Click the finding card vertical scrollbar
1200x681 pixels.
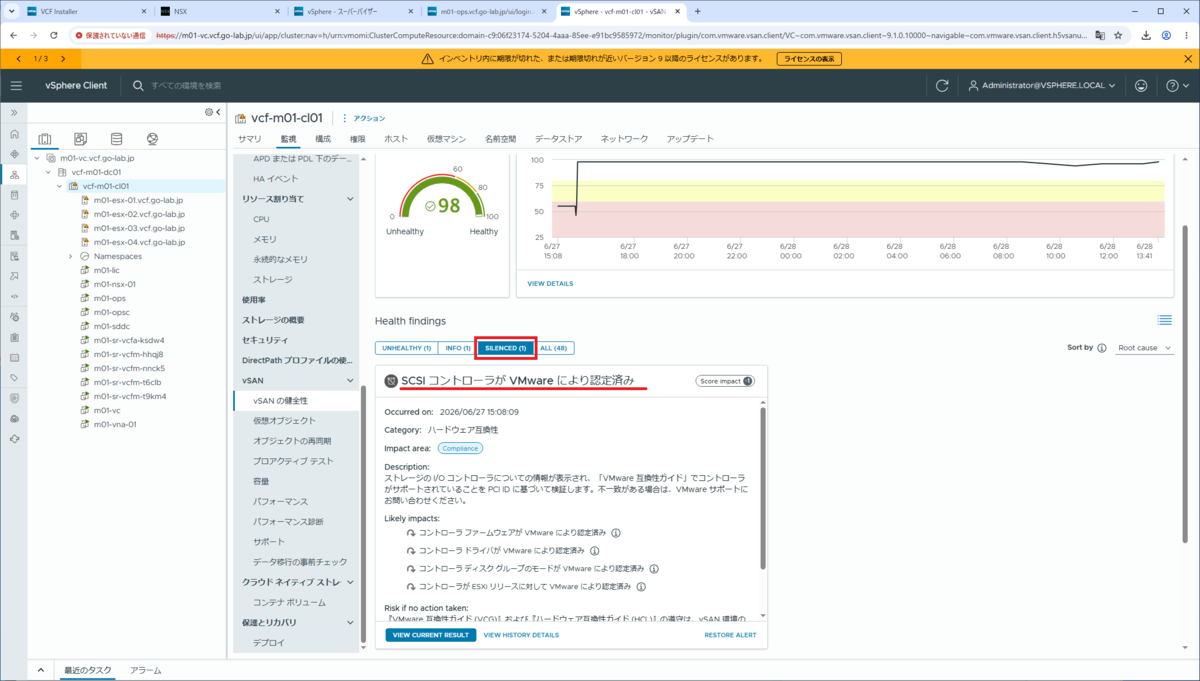tap(764, 490)
